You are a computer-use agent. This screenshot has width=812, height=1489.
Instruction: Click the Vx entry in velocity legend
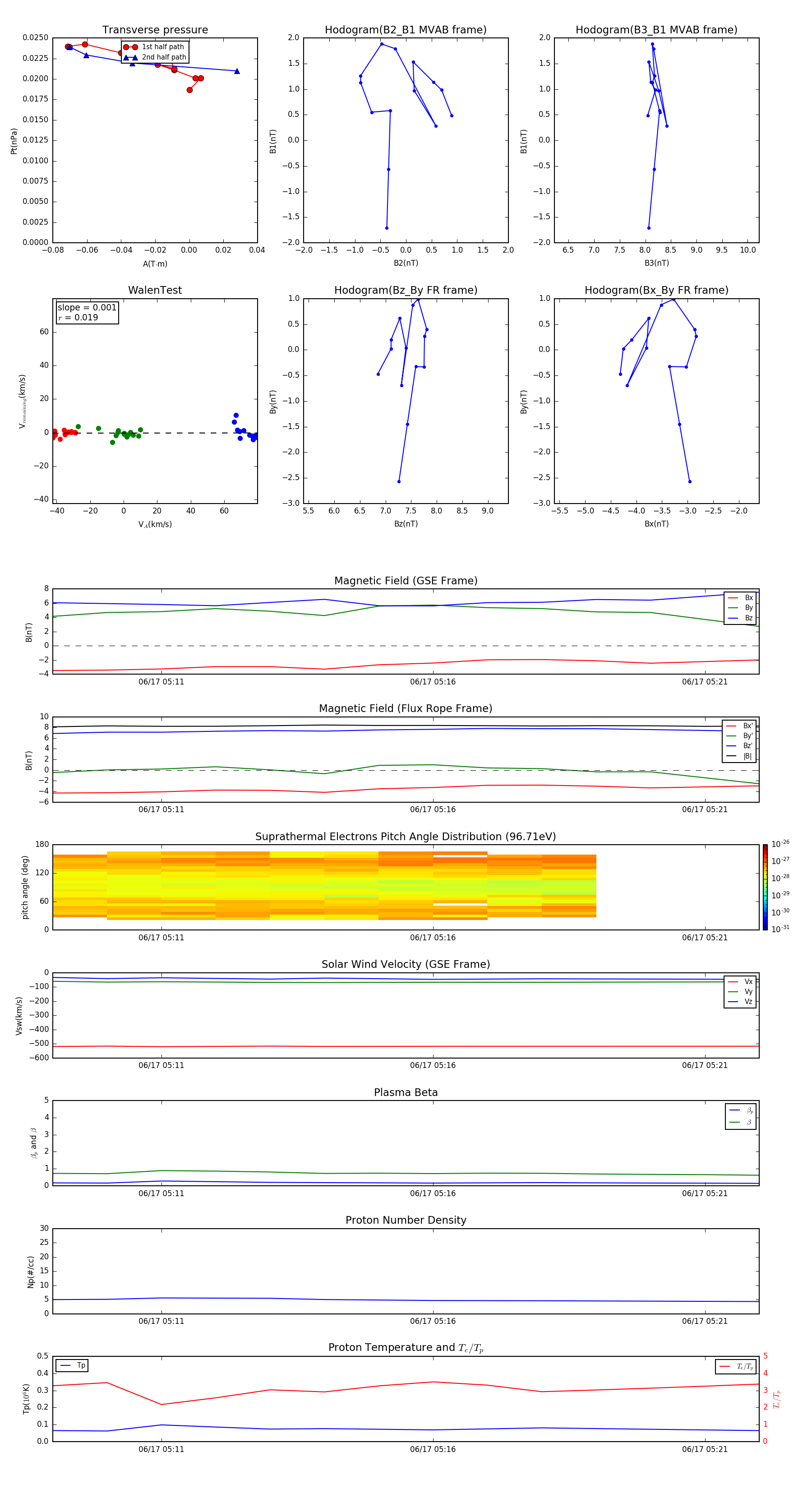coord(740,981)
